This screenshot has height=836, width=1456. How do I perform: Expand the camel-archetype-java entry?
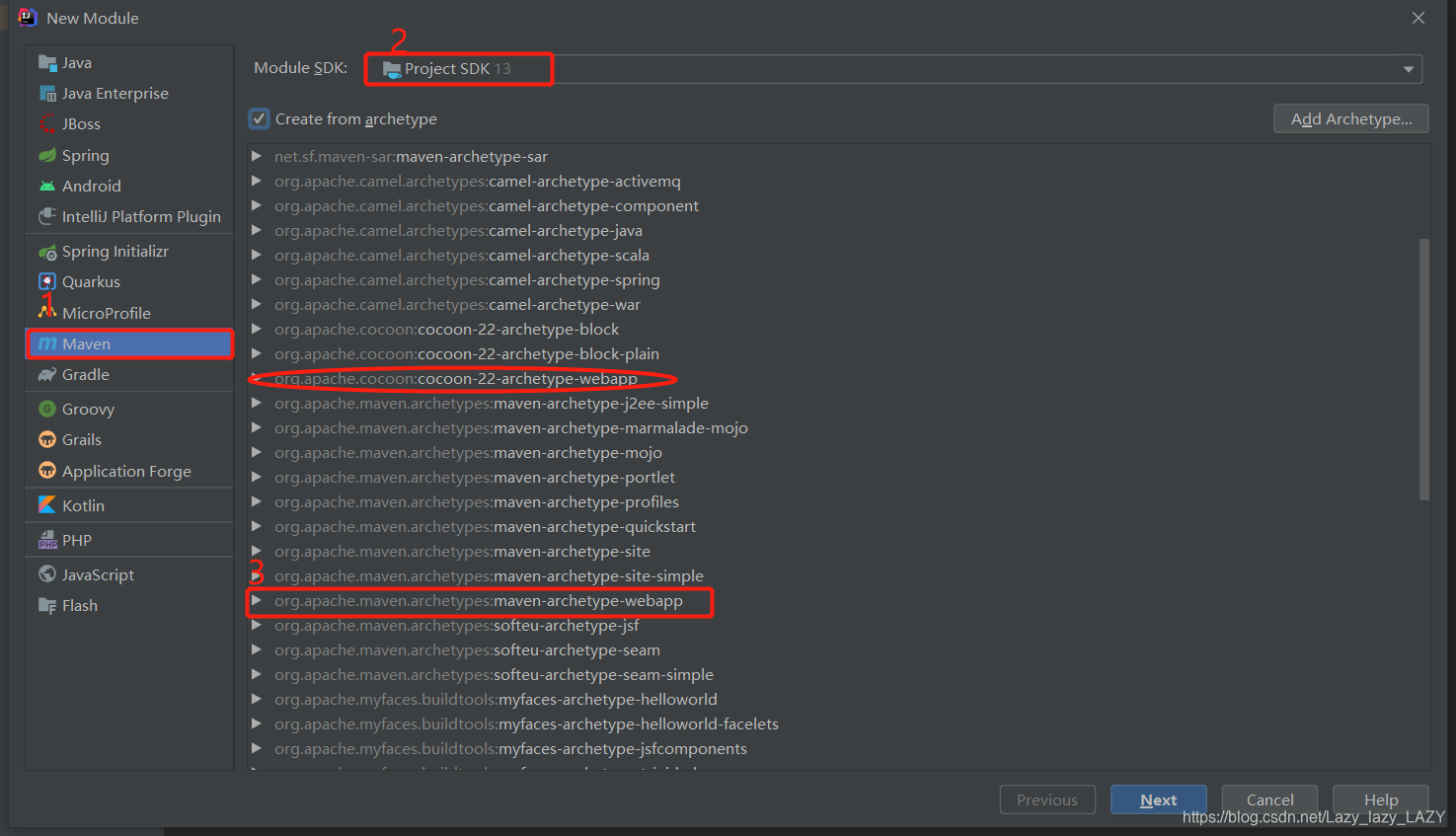257,230
